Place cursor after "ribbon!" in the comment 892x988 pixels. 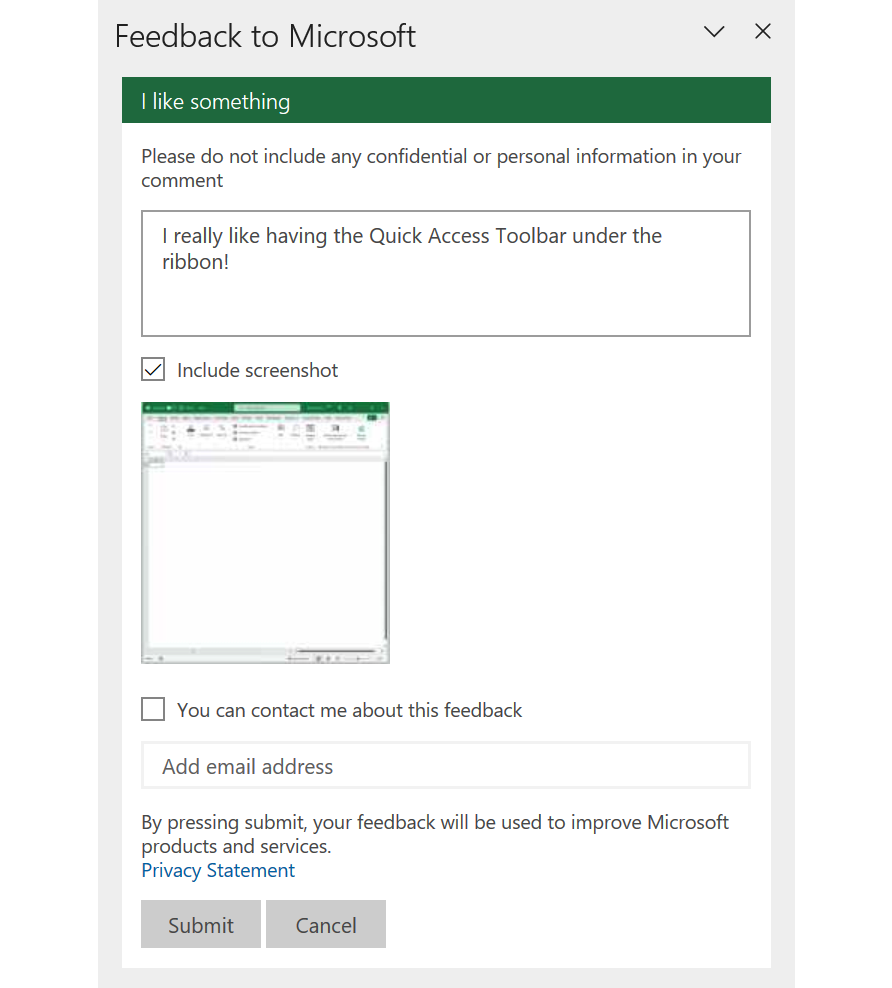tap(233, 264)
